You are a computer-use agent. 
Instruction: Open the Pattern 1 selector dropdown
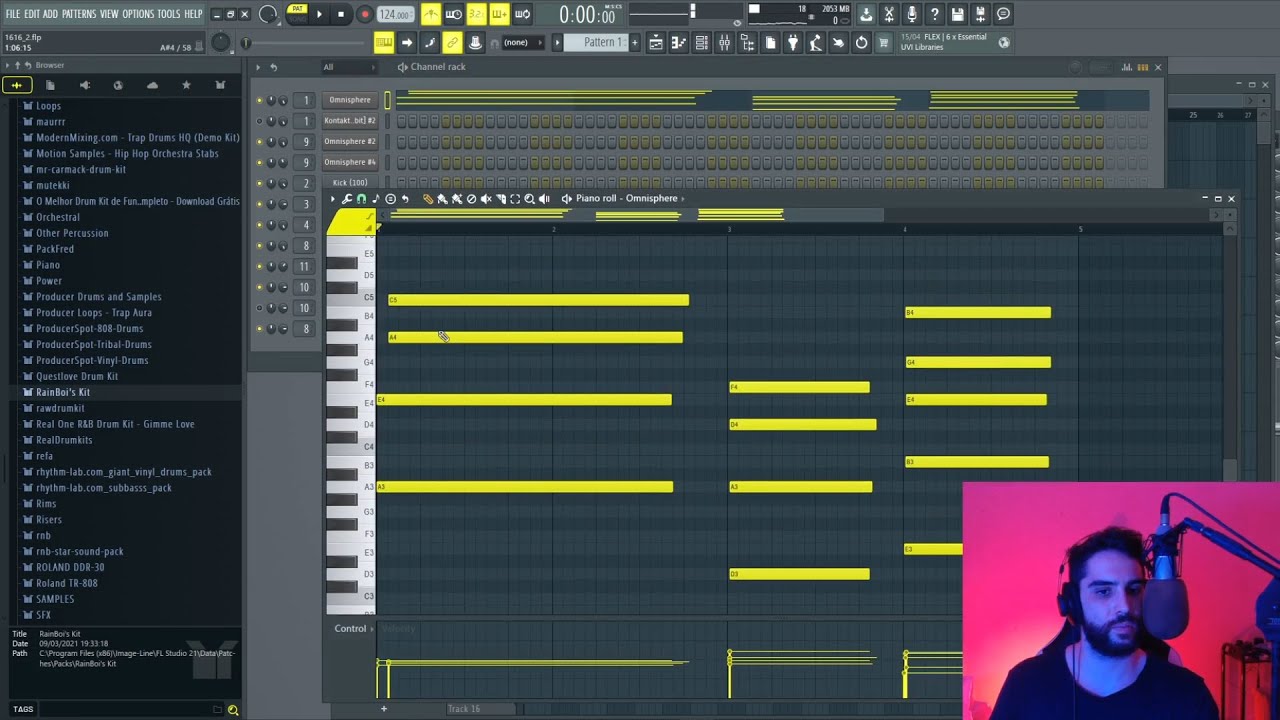click(598, 43)
